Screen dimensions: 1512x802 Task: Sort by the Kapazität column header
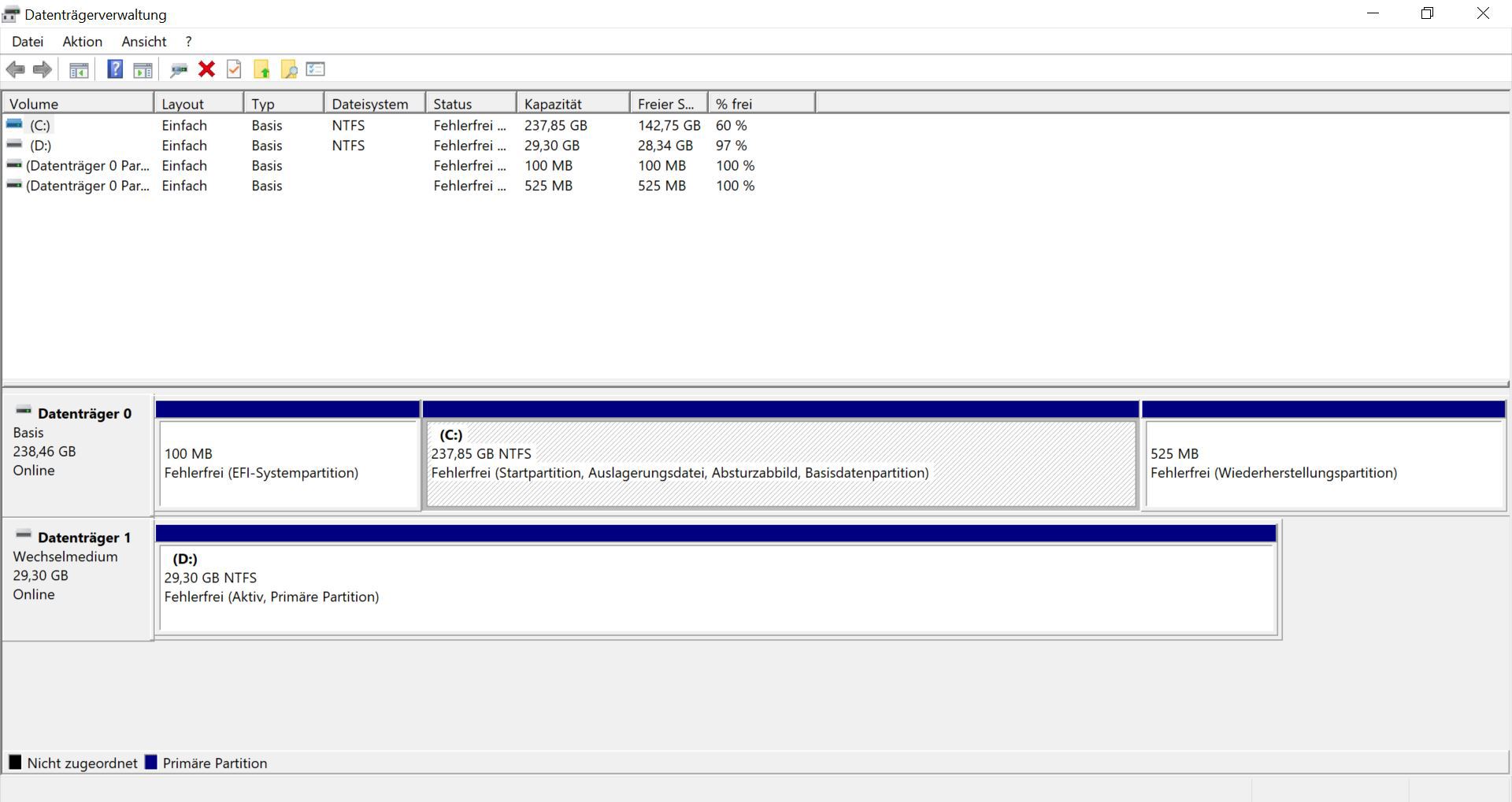pyautogui.click(x=573, y=104)
